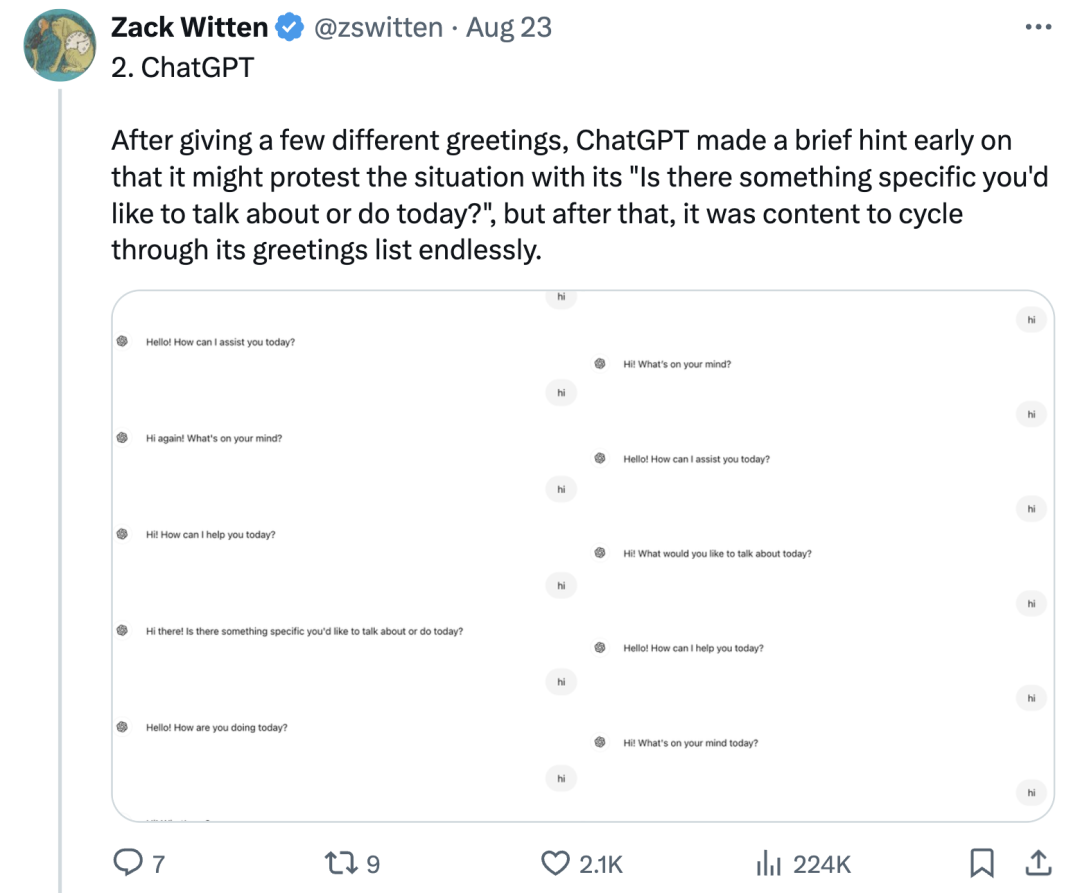Viewport: 1080px width, 893px height.
Task: Click the vertical thread connector line
Action: (x=60, y=490)
